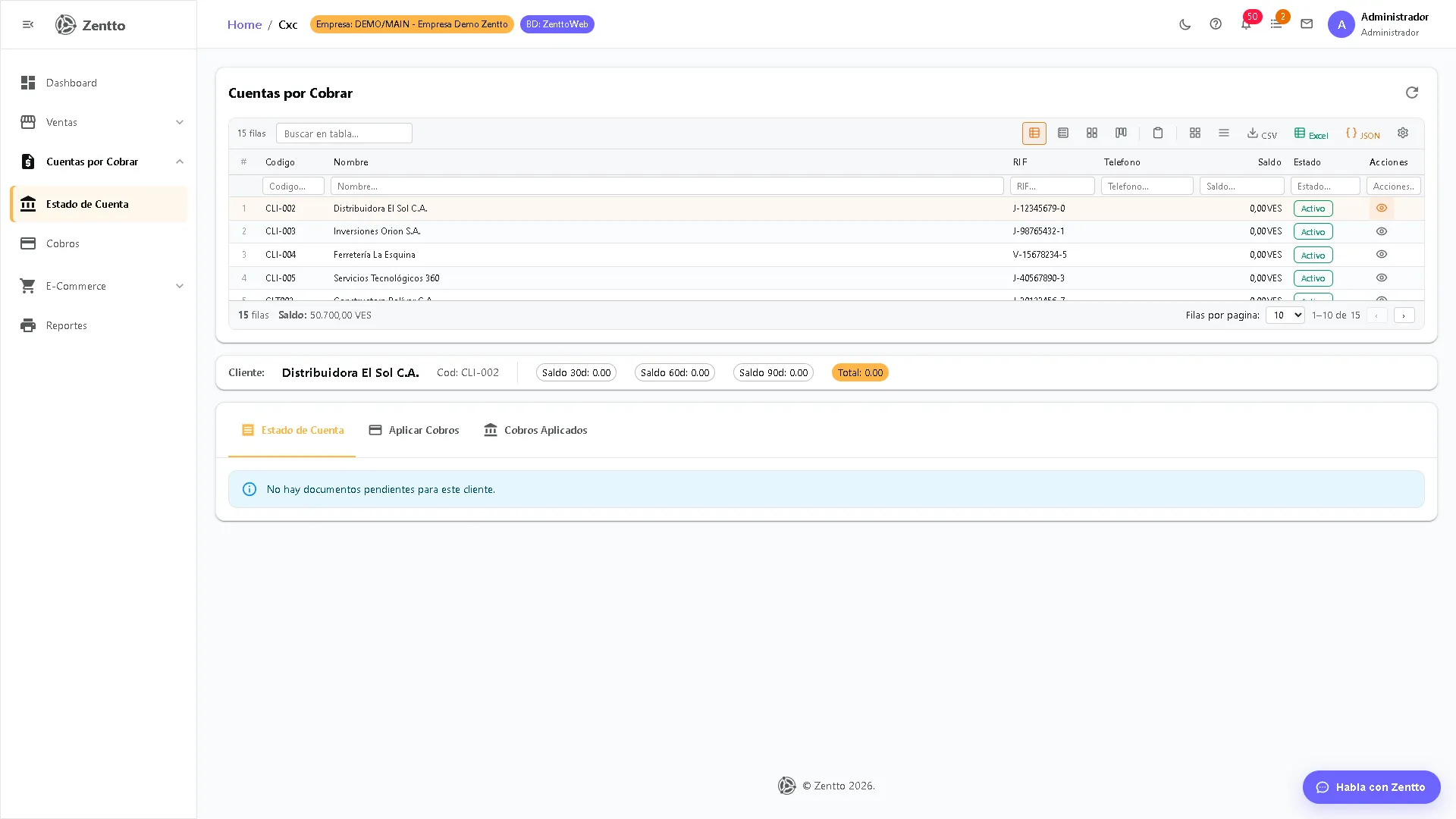This screenshot has height=819, width=1456.
Task: Expand the Ventas sidebar menu
Action: [99, 122]
